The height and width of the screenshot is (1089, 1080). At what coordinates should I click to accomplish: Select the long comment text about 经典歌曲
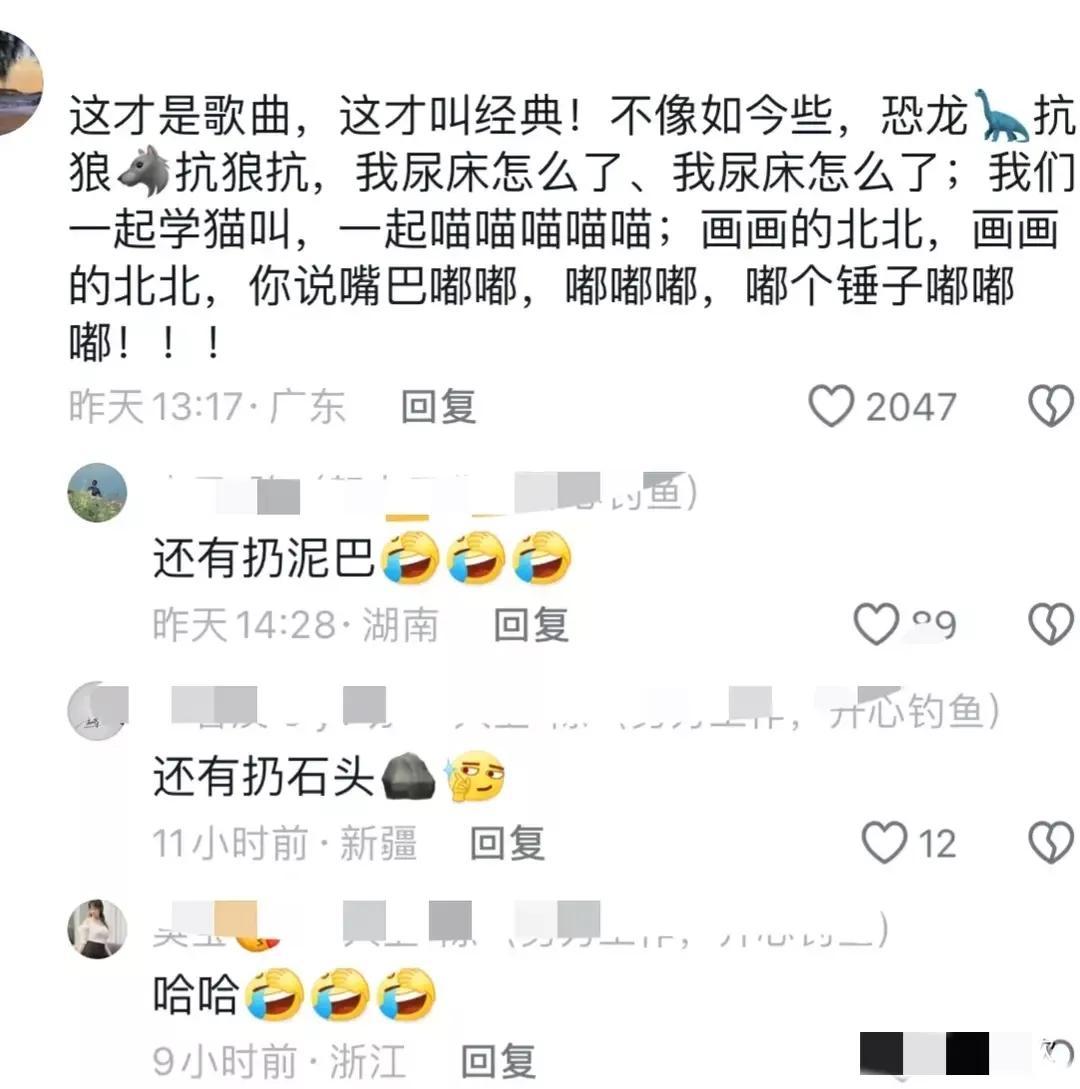pyautogui.click(x=572, y=228)
